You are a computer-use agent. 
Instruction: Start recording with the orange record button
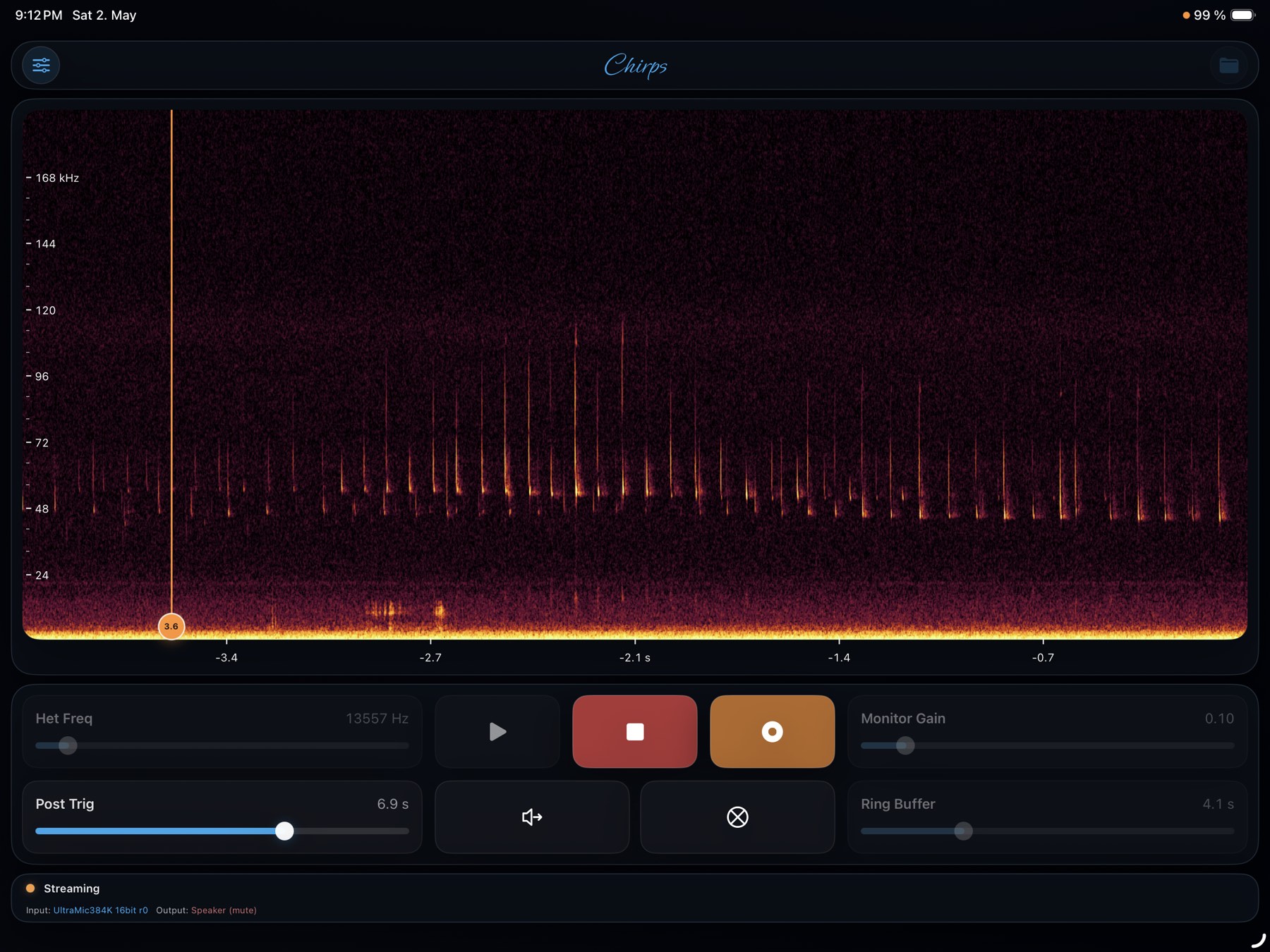click(772, 731)
